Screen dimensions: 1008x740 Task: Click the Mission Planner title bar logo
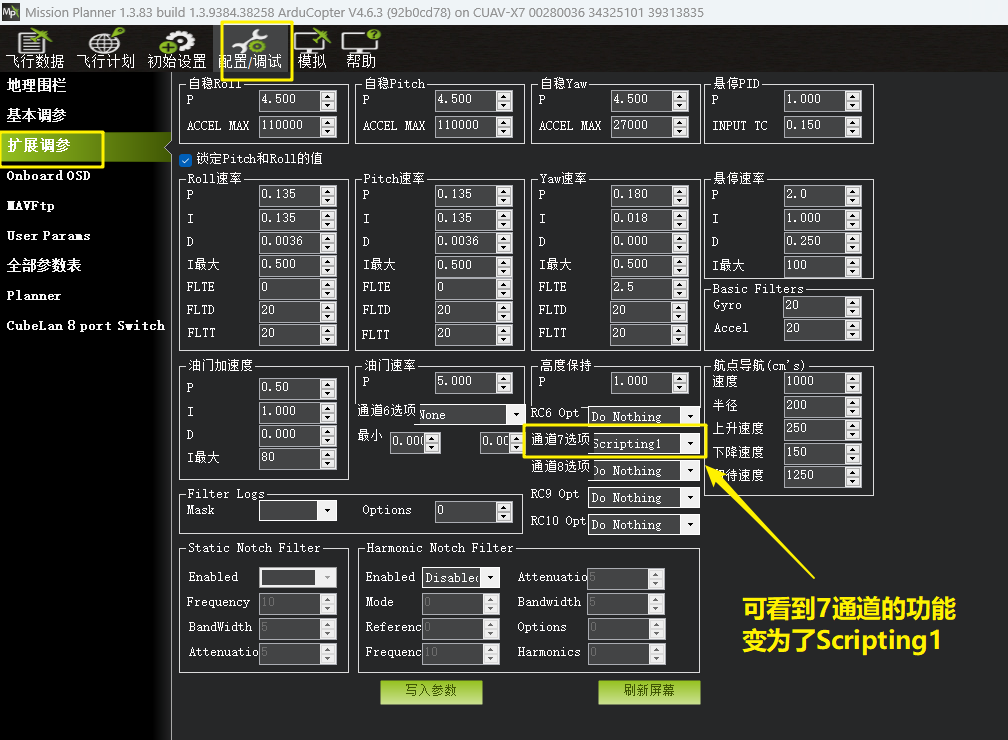[10, 12]
